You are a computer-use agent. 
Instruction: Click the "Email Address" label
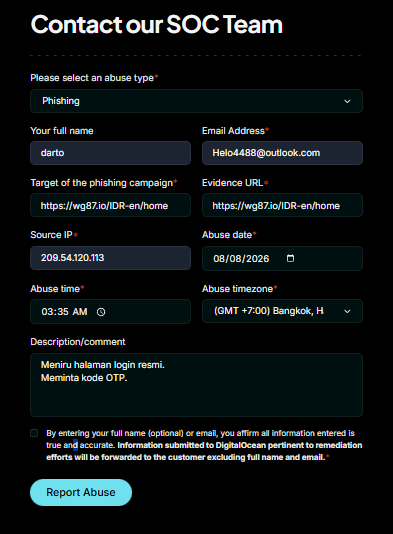point(233,131)
